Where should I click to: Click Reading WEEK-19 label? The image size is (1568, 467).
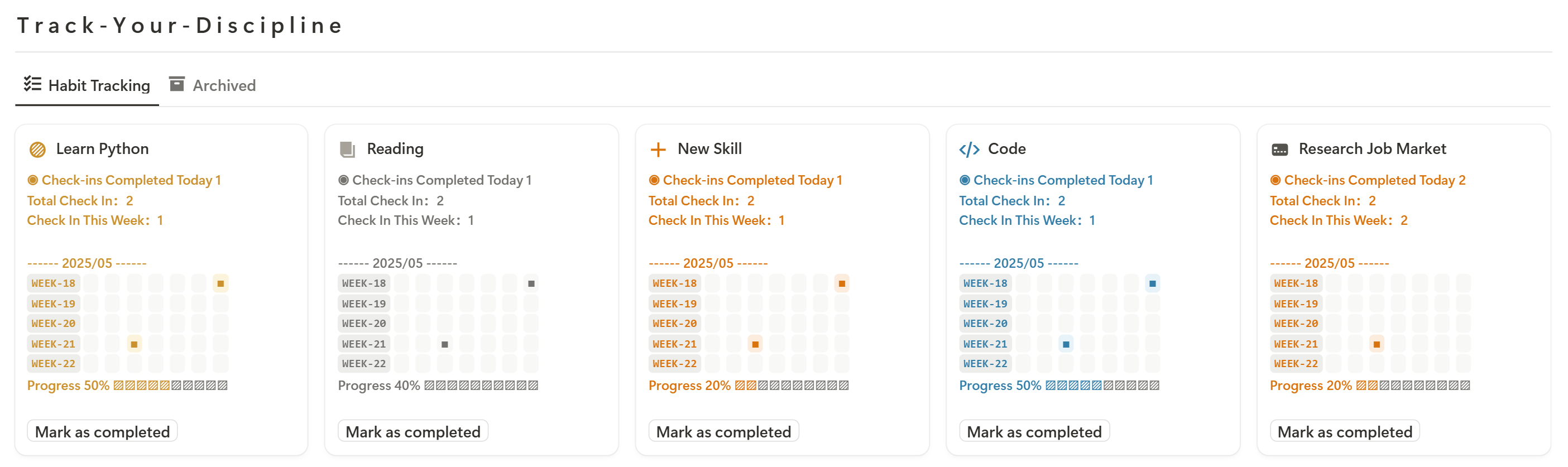(x=364, y=304)
